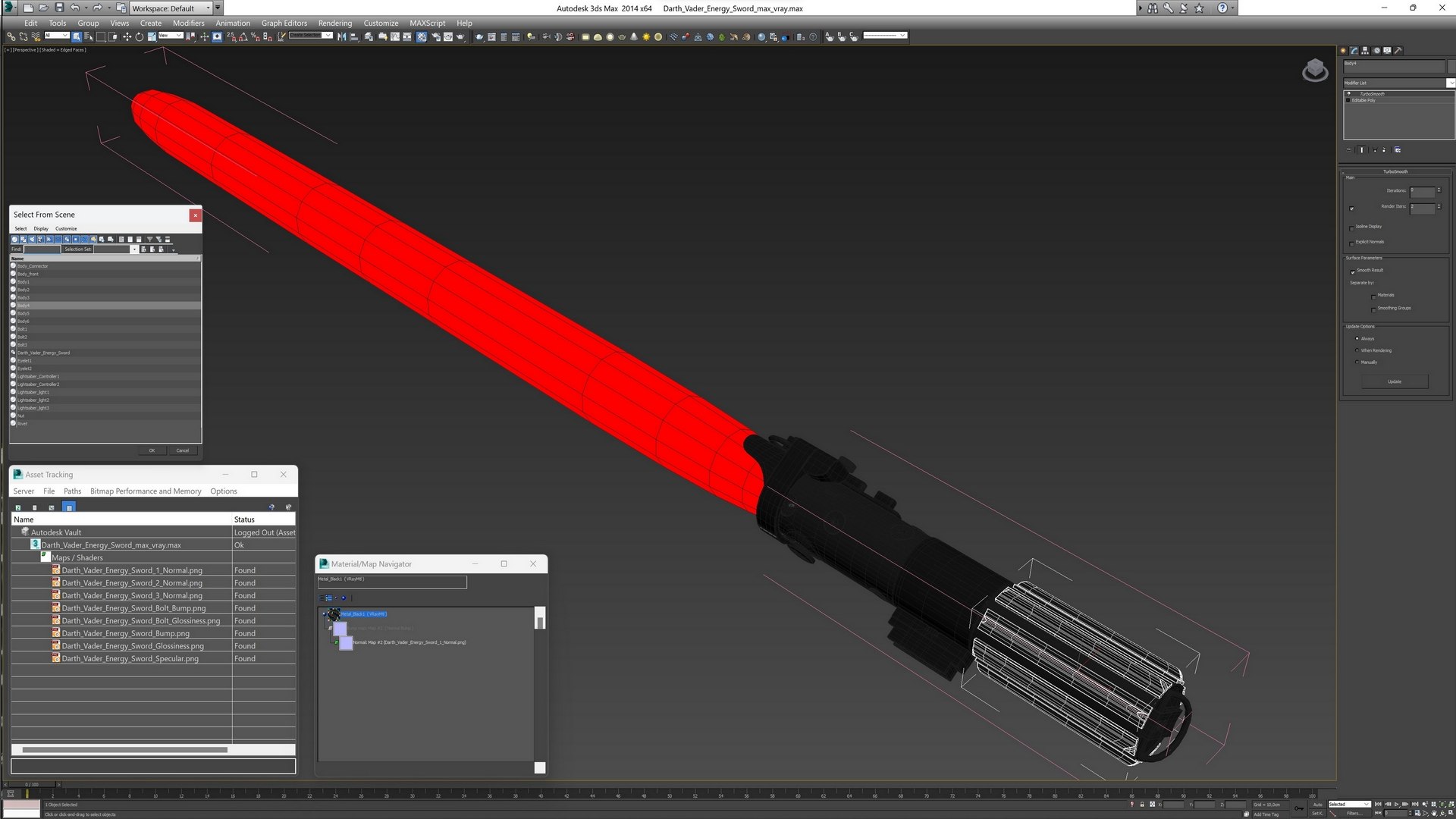Screen dimensions: 1456x819
Task: Enable the Isoline Display checkbox
Action: coord(1352,227)
